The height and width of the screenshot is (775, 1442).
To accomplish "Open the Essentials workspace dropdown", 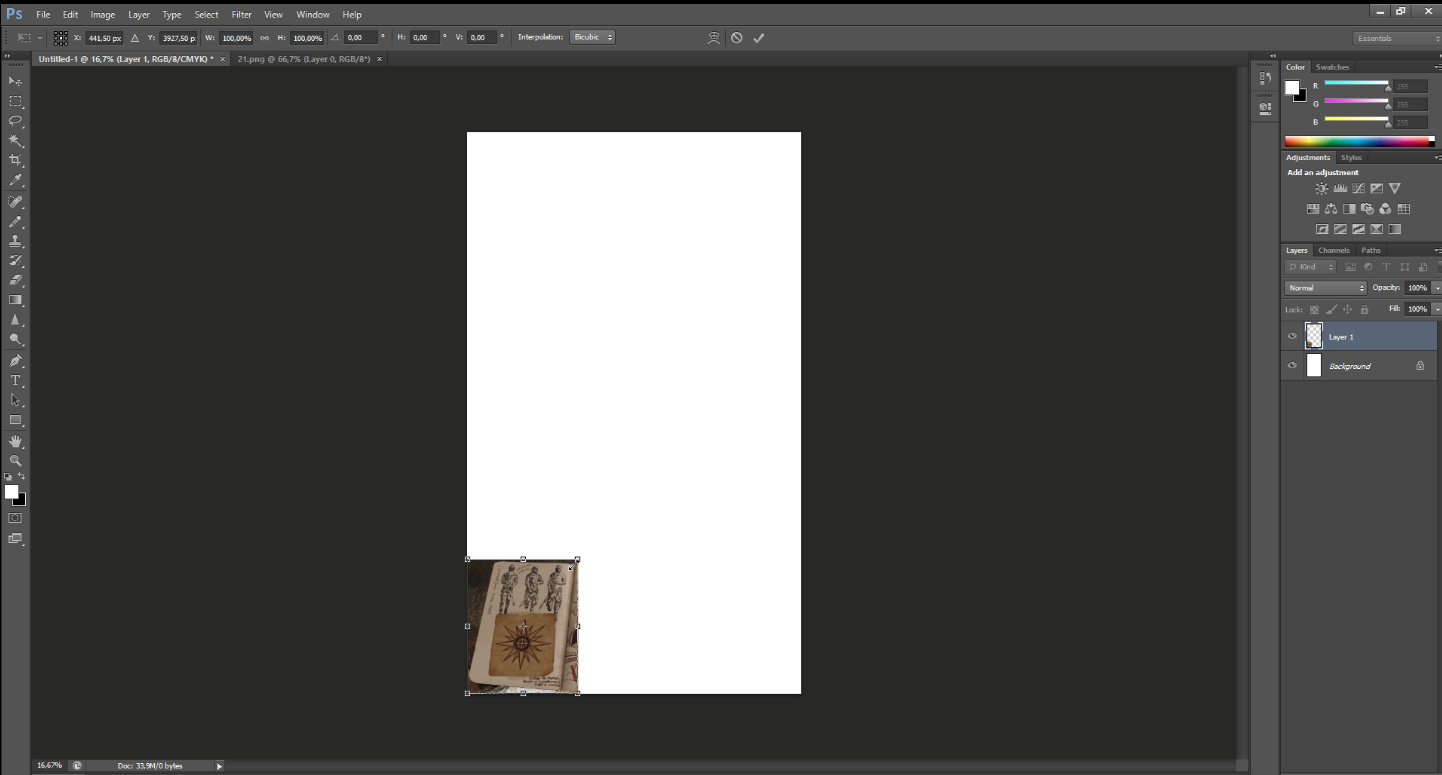I will click(1397, 38).
